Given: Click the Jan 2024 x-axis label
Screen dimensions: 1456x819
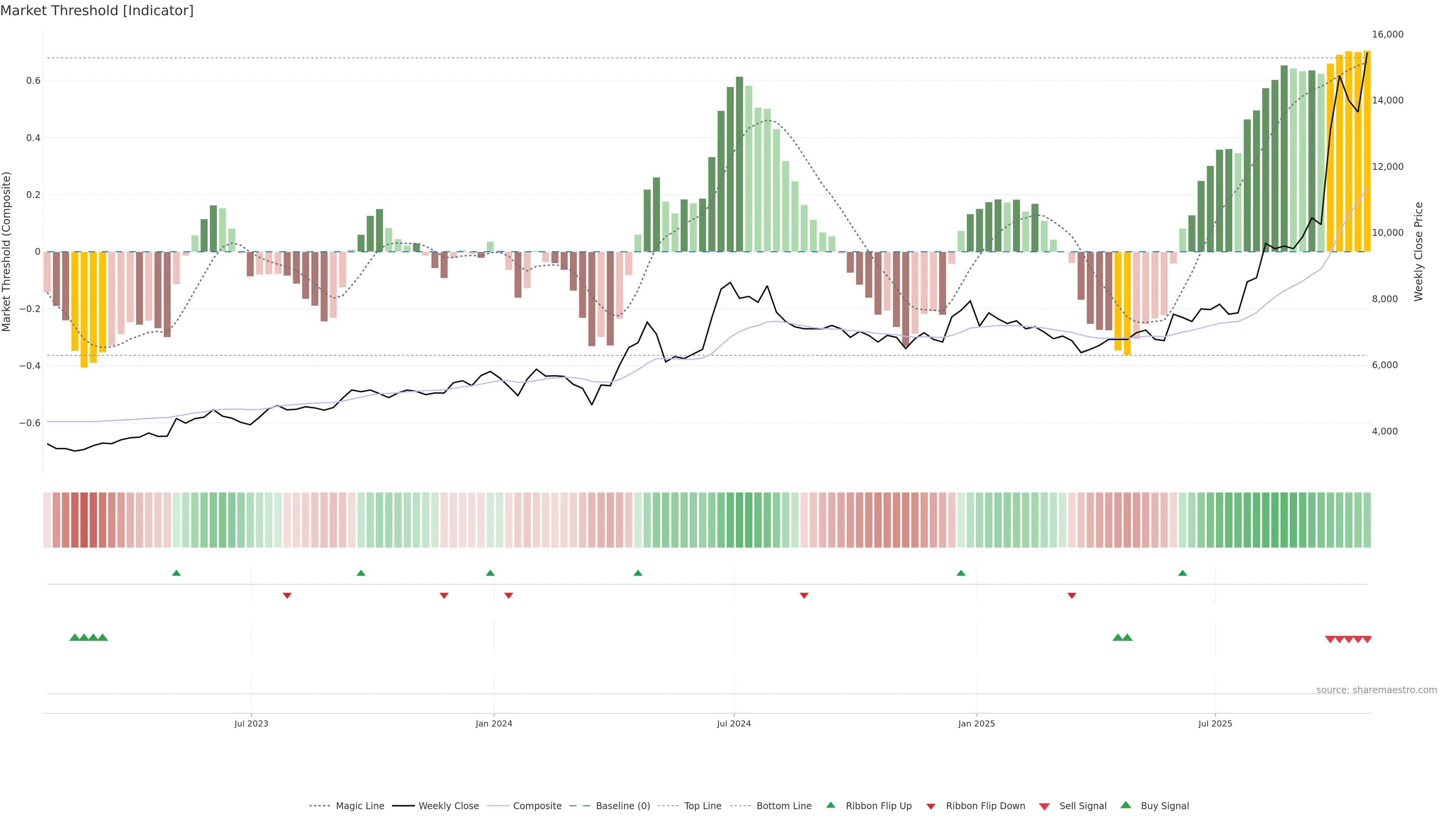Looking at the screenshot, I should click(x=493, y=723).
